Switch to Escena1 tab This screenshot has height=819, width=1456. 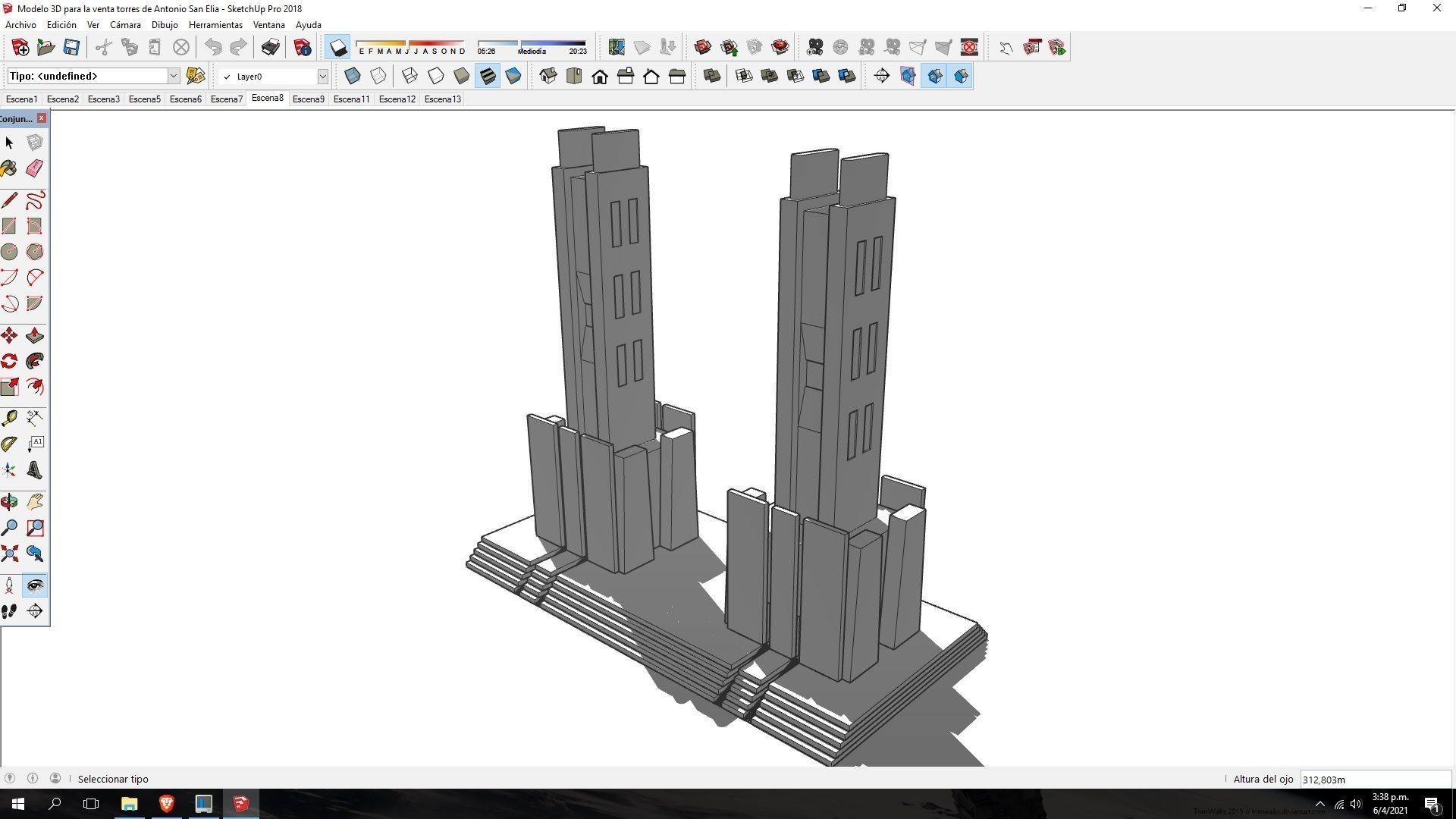point(21,99)
